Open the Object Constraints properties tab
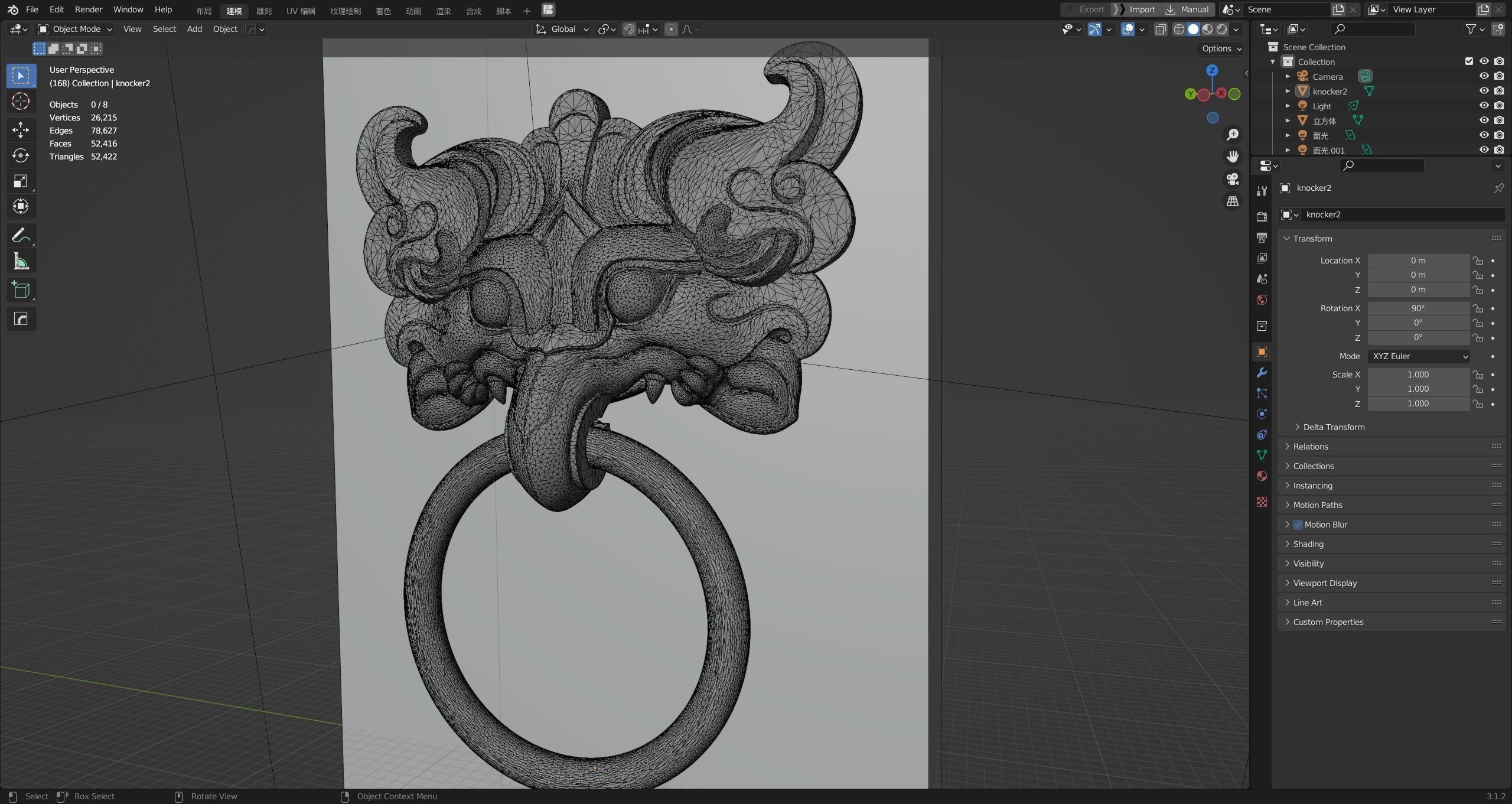 click(x=1262, y=435)
